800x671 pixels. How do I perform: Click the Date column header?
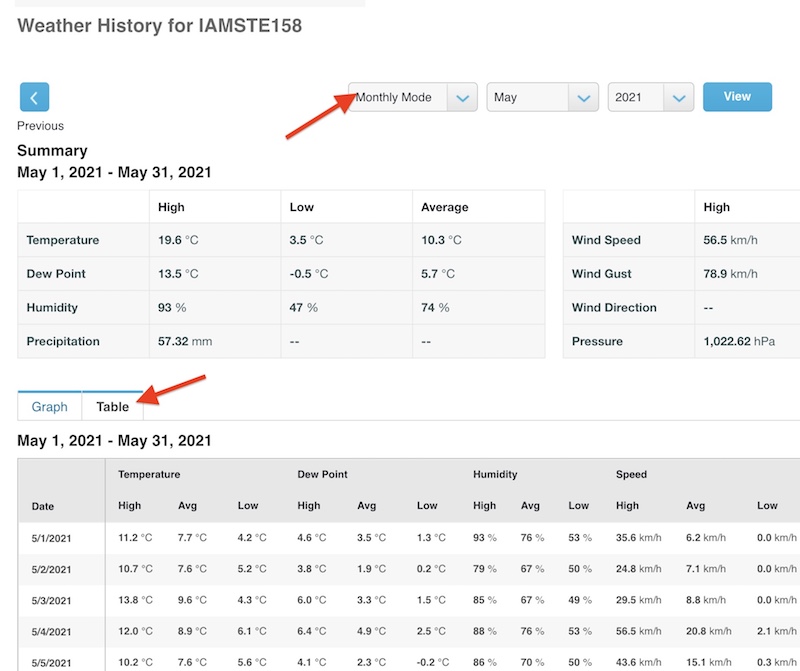pyautogui.click(x=43, y=506)
